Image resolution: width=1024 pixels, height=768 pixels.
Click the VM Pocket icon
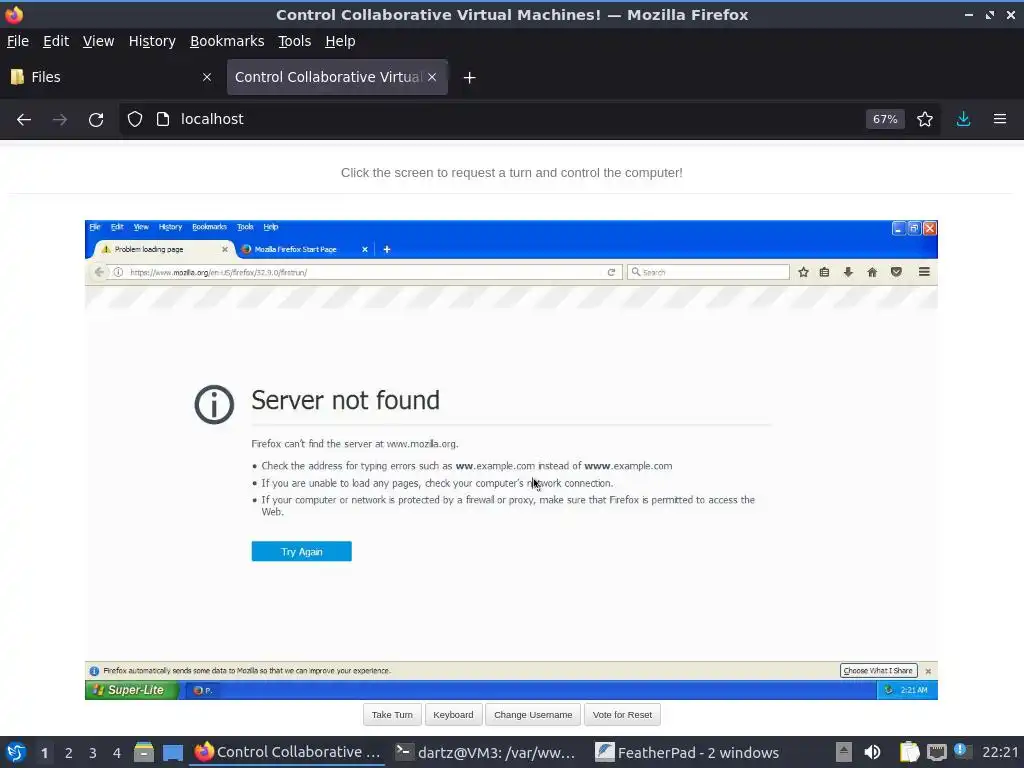click(x=896, y=272)
